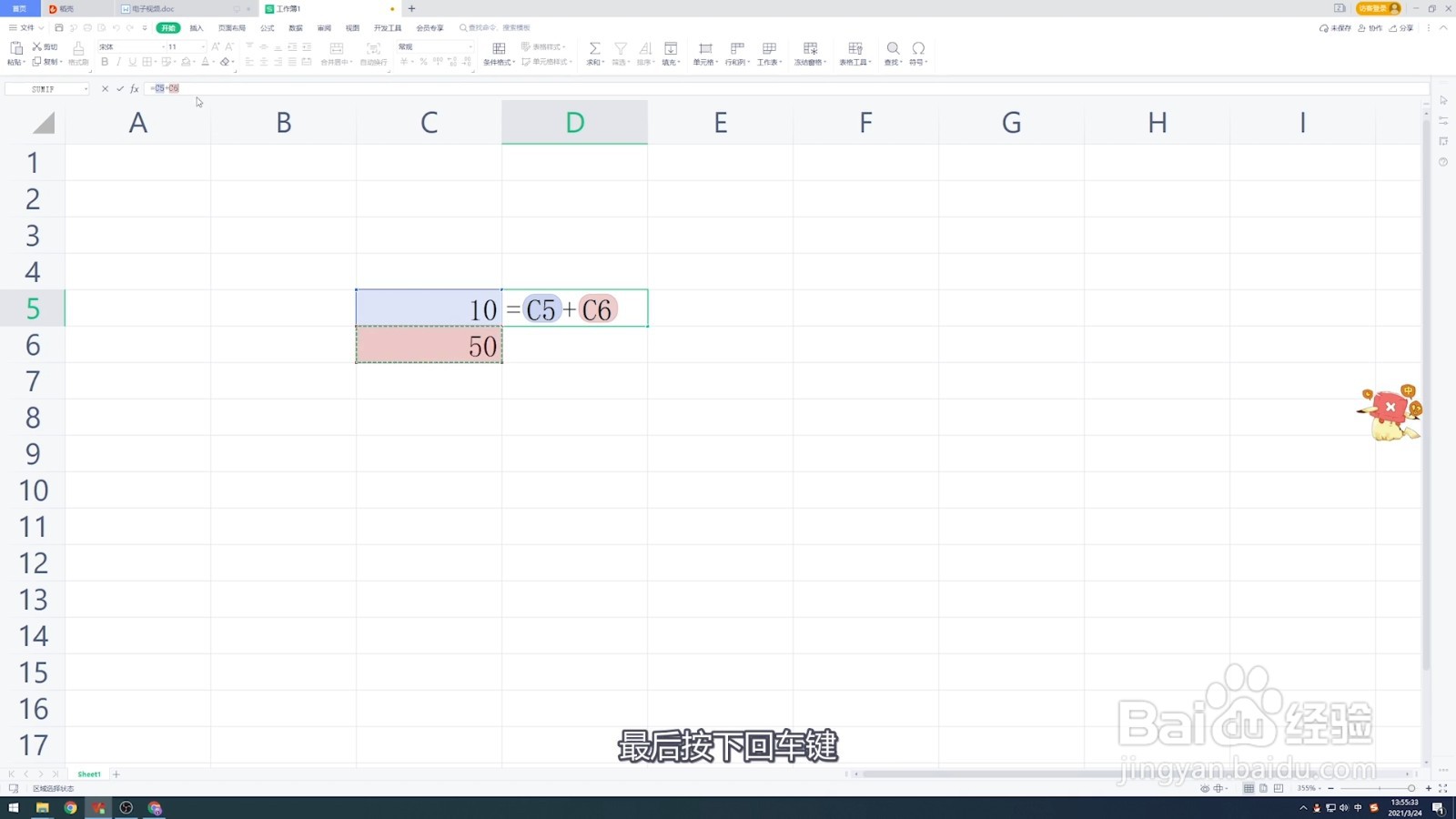Image resolution: width=1456 pixels, height=819 pixels.
Task: Open the Data (数据) tab
Action: pos(296,28)
